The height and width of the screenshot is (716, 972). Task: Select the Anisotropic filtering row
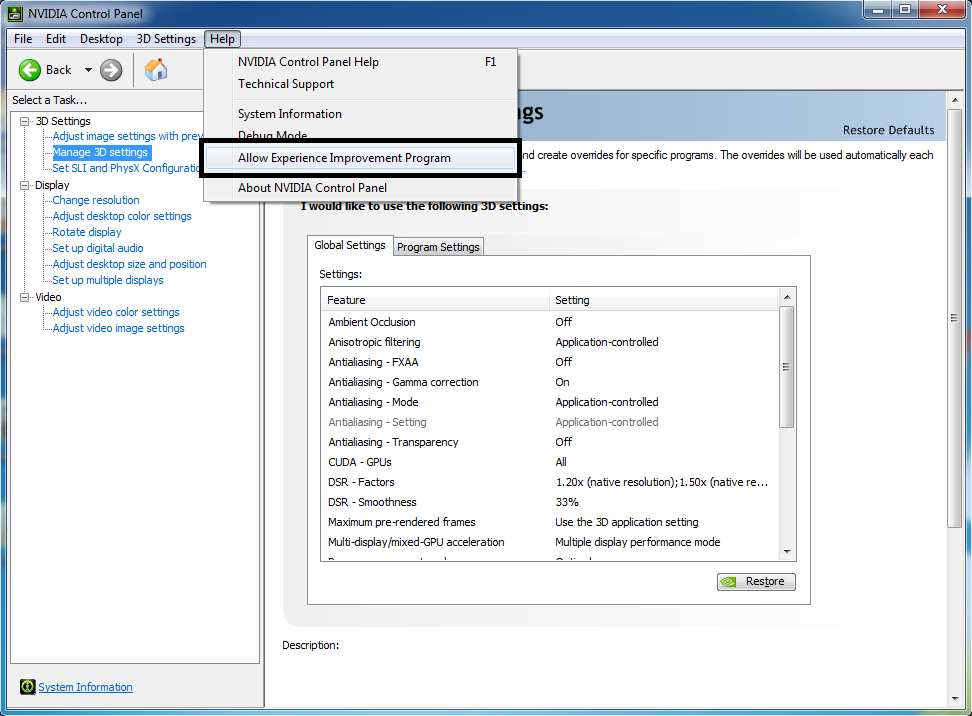pyautogui.click(x=549, y=342)
